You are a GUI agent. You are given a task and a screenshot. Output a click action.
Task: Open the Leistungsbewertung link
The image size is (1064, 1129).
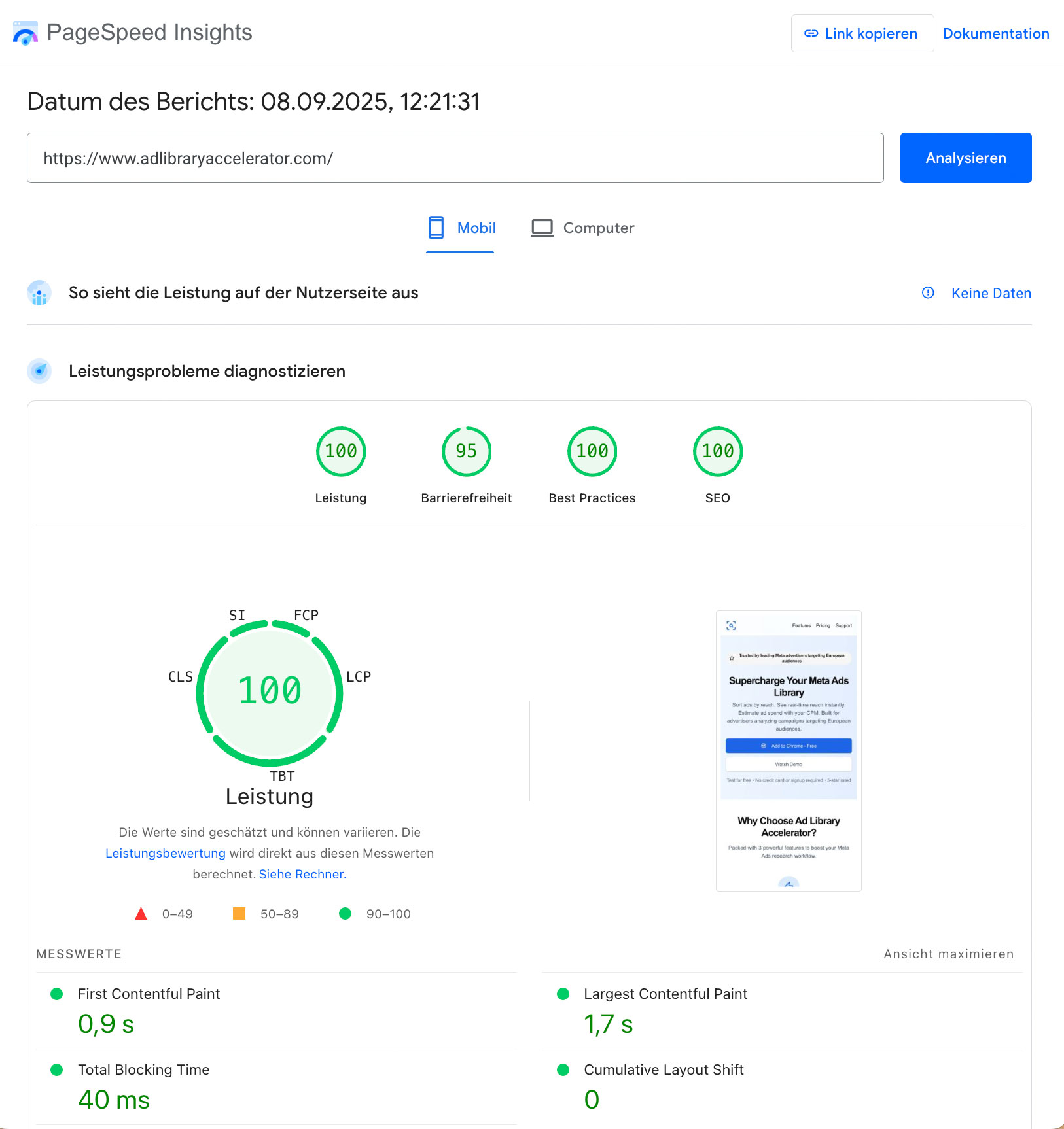[166, 853]
